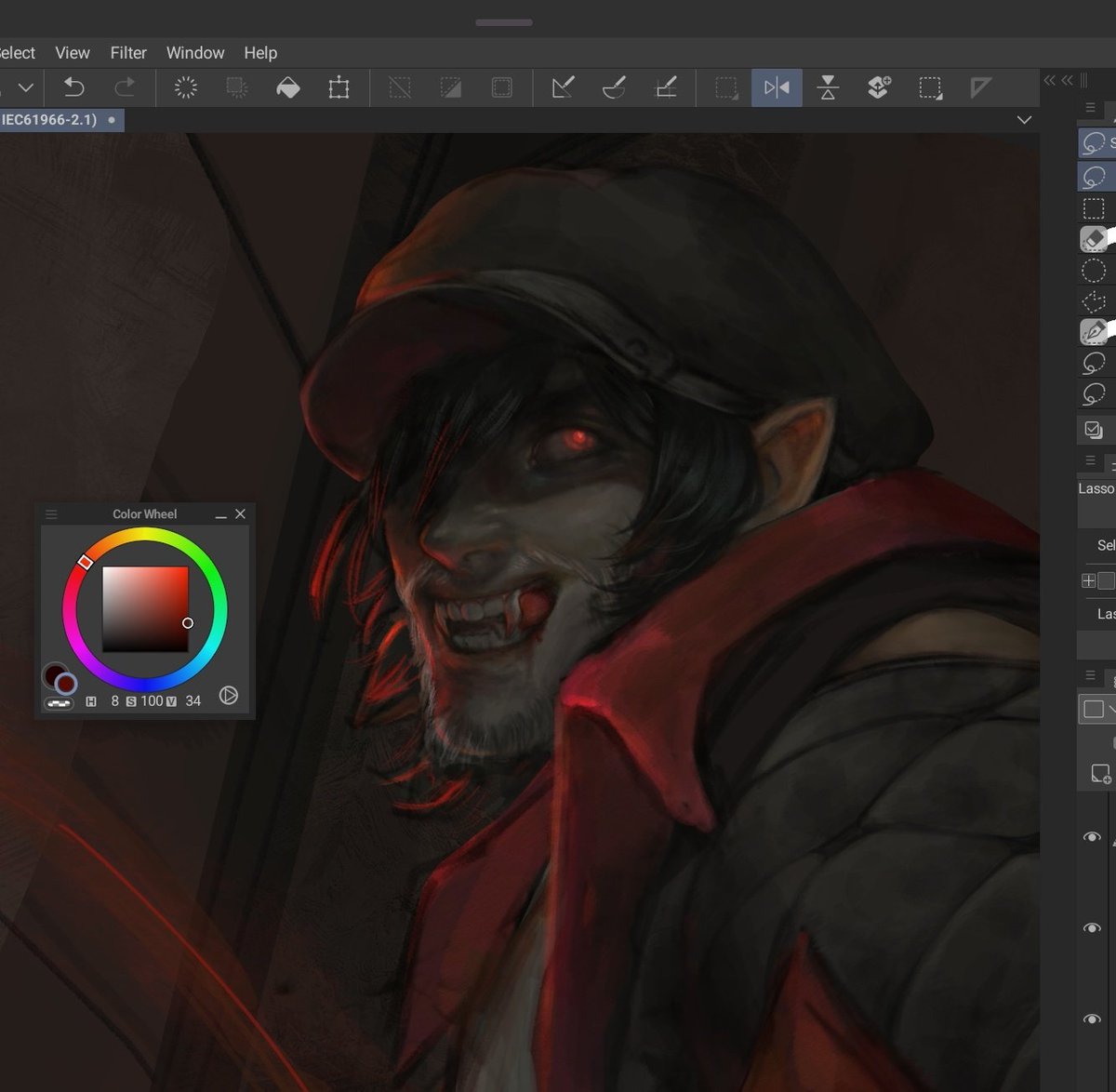Select the Selection pen sub tool
The image size is (1116, 1092).
pos(1095,331)
